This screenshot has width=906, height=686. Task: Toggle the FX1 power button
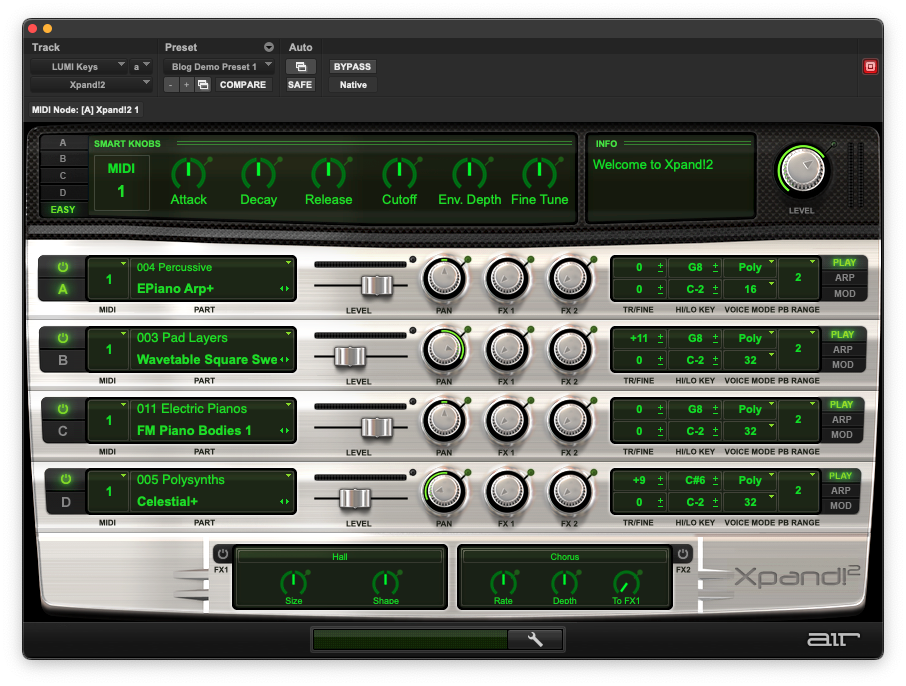(221, 554)
